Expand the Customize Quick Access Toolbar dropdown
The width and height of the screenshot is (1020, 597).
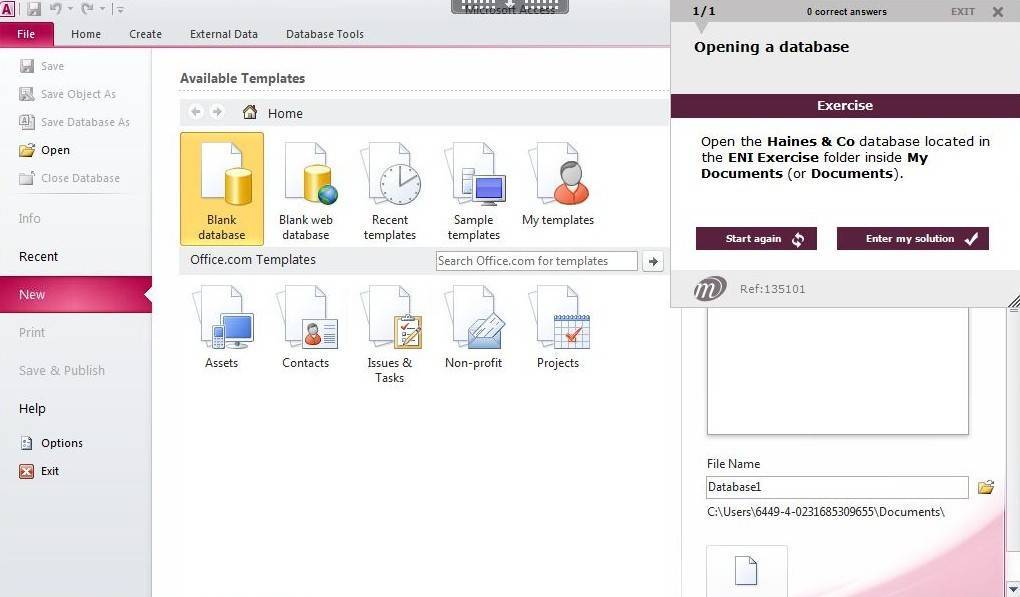point(121,10)
